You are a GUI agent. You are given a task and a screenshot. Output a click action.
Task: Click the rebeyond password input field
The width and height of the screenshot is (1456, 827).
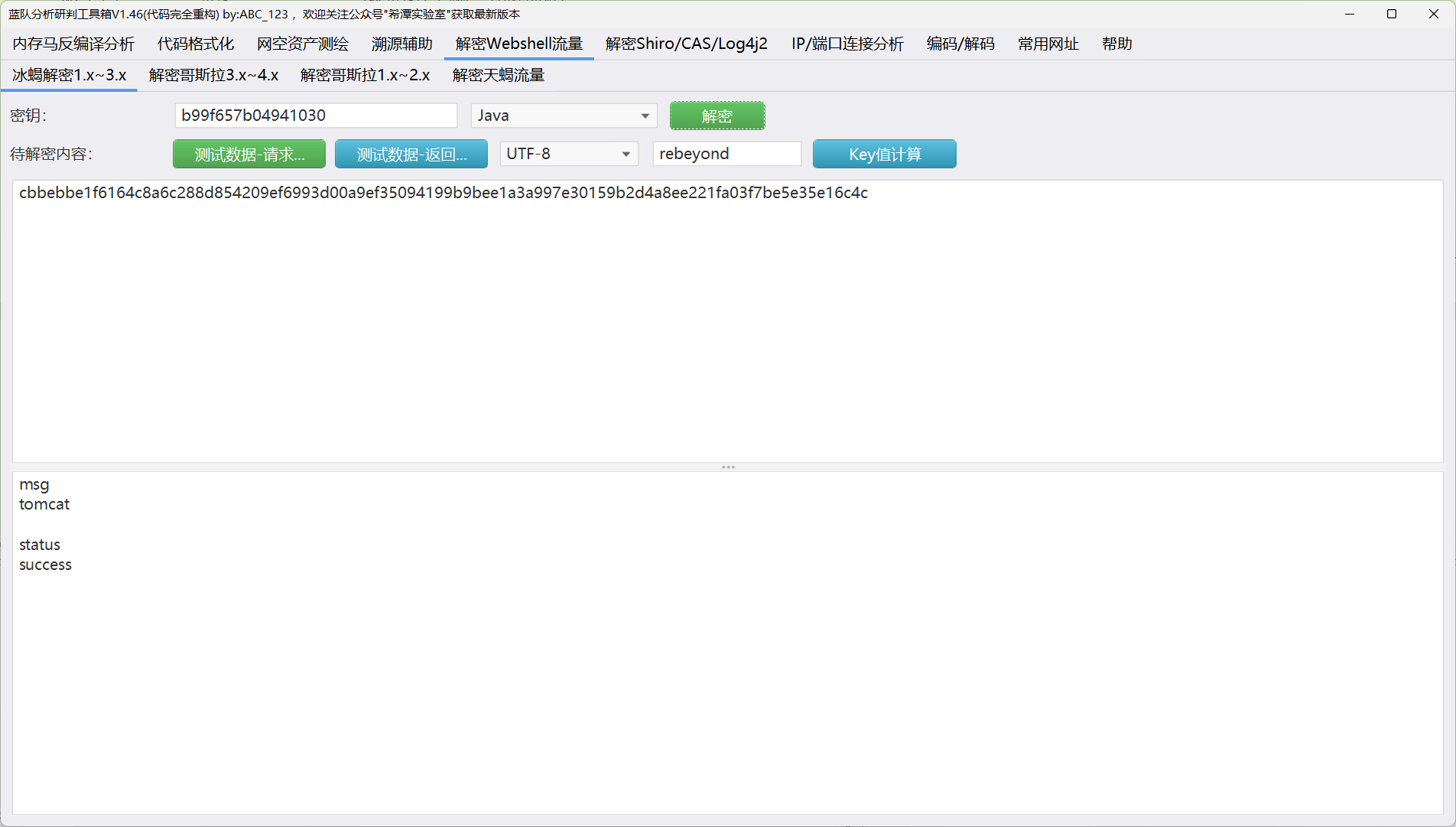click(x=726, y=154)
